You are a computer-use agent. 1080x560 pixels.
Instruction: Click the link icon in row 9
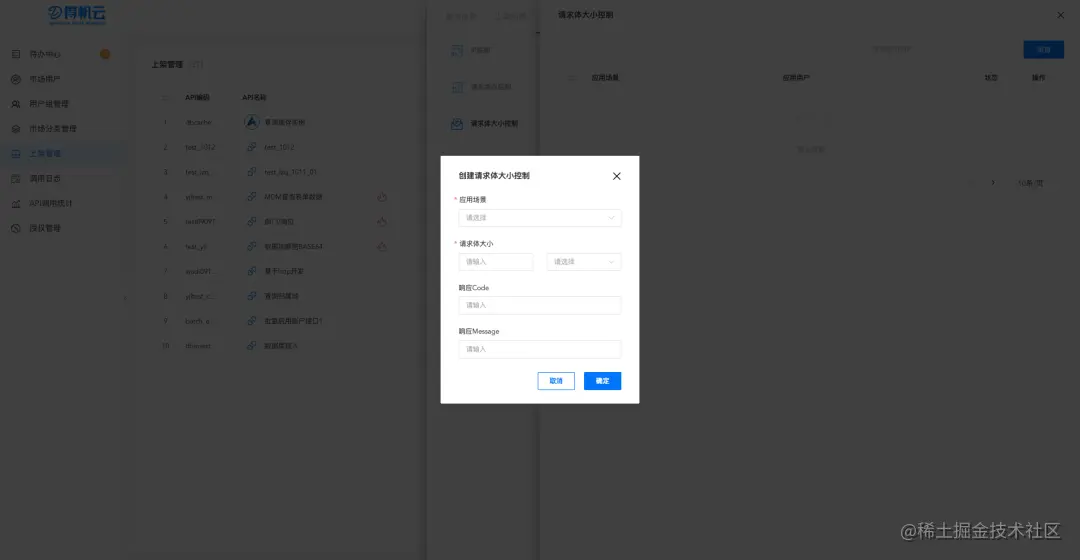point(251,320)
